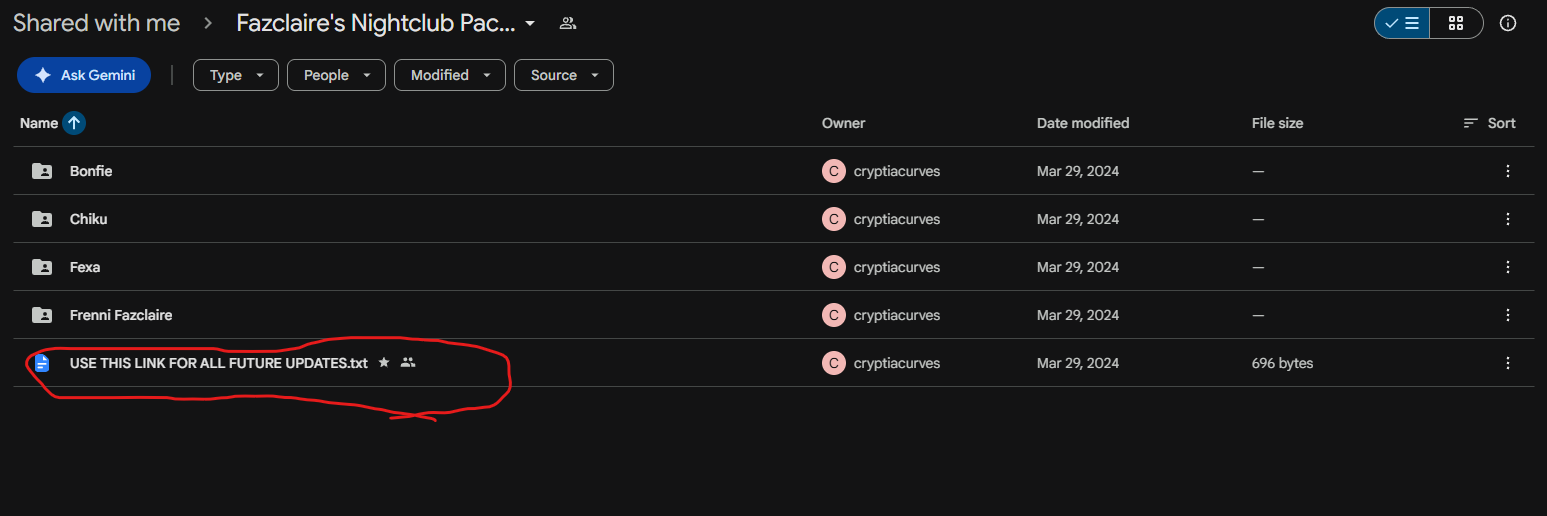Viewport: 1547px width, 516px height.
Task: Open the People filter dropdown
Action: pos(336,75)
